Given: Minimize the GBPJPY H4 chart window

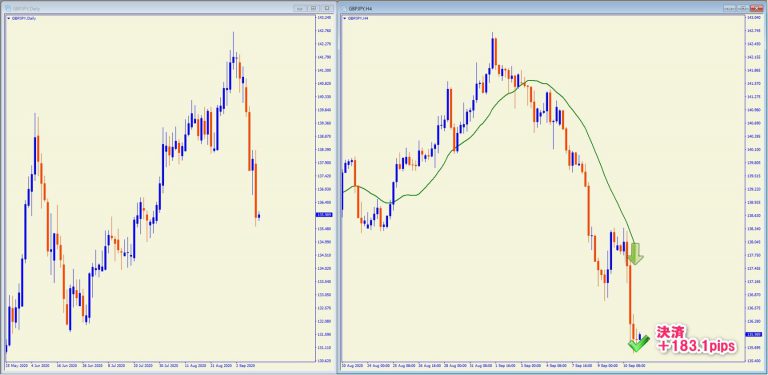Looking at the screenshot, I should pos(730,8).
